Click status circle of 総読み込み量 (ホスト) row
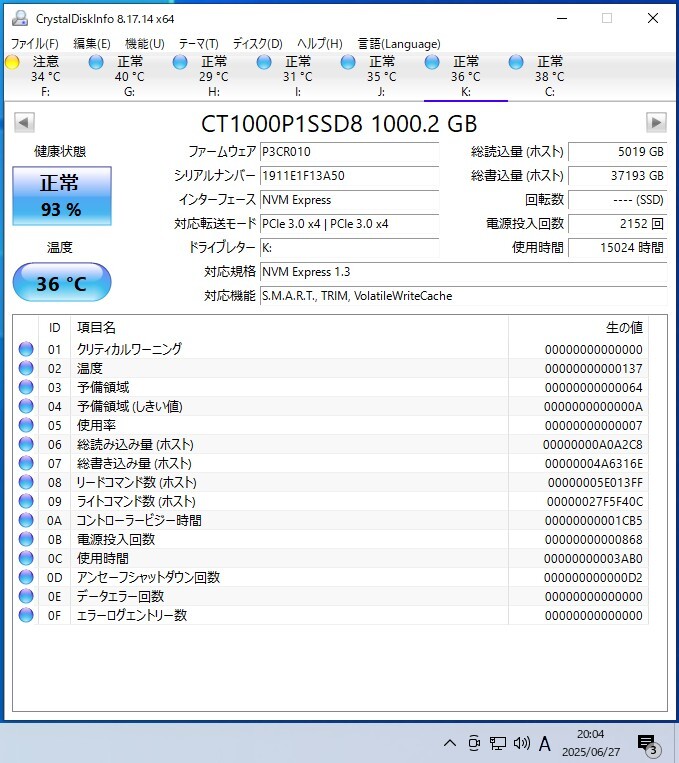Viewport: 679px width, 763px height. tap(26, 444)
